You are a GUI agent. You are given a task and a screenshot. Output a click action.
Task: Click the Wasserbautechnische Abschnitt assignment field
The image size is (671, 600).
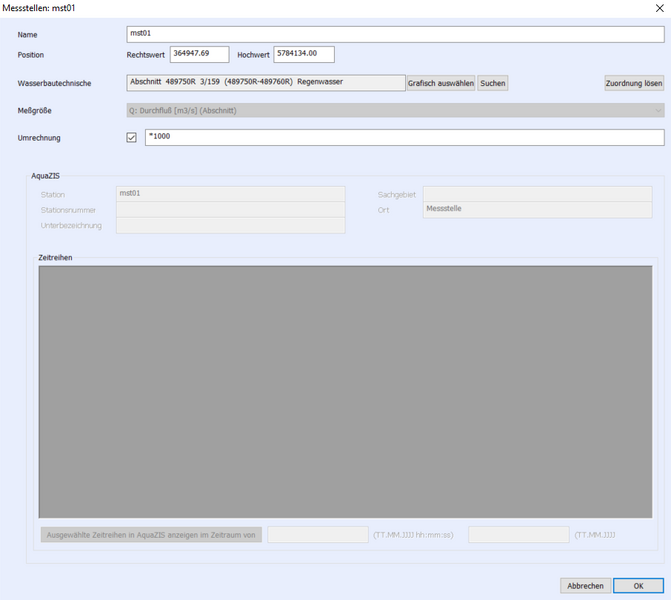266,83
